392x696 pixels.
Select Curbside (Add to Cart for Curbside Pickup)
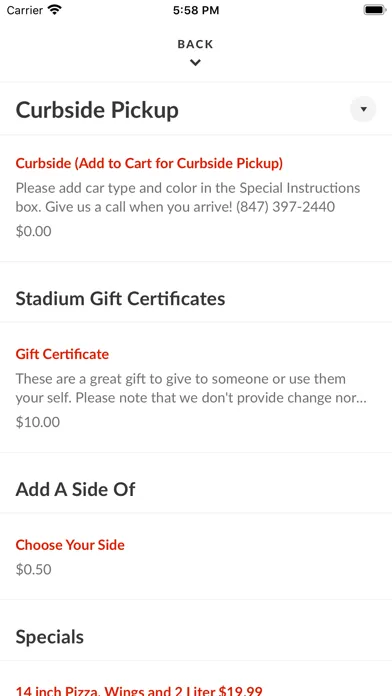point(149,163)
